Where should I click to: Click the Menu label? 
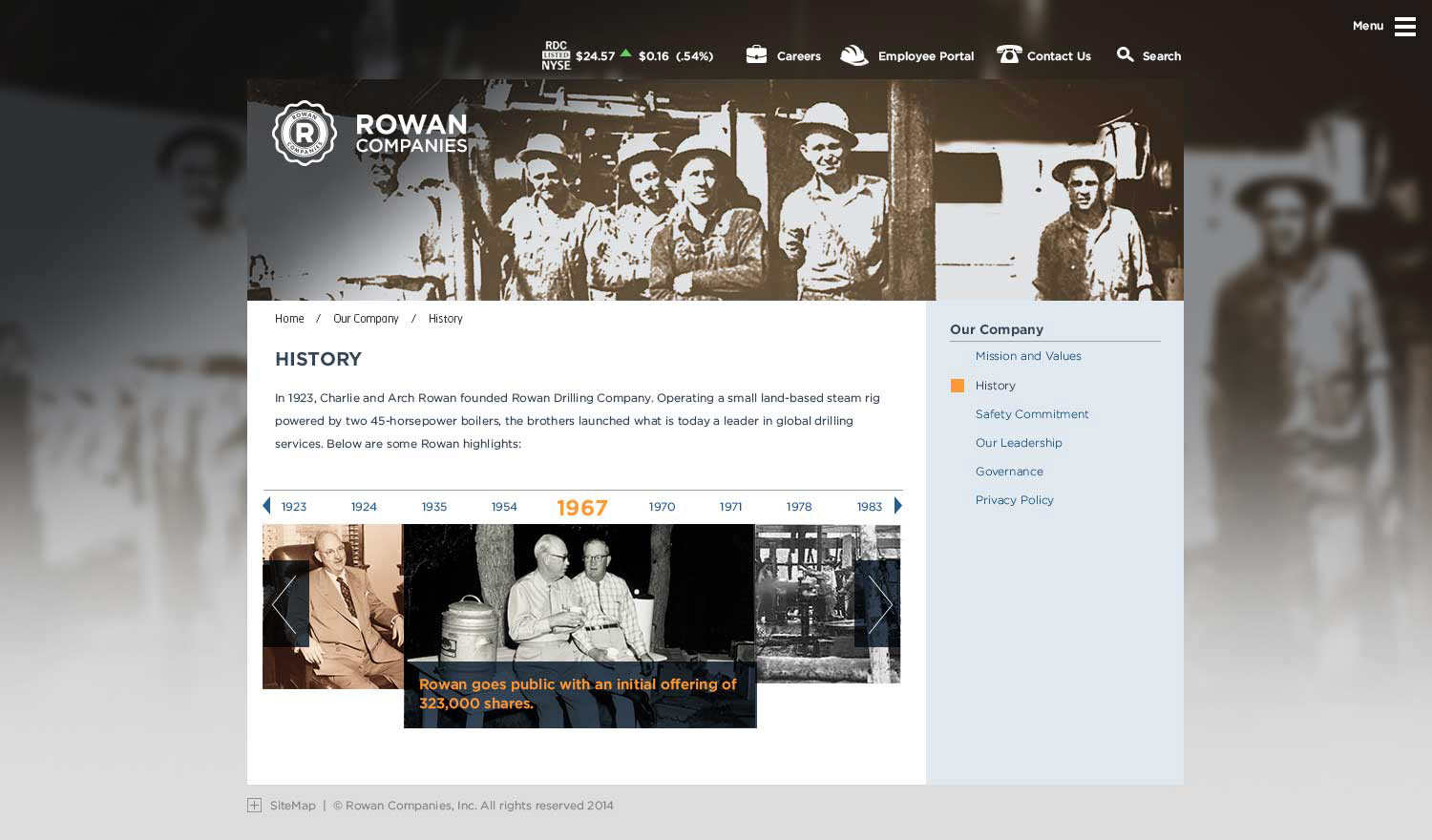[x=1368, y=26]
